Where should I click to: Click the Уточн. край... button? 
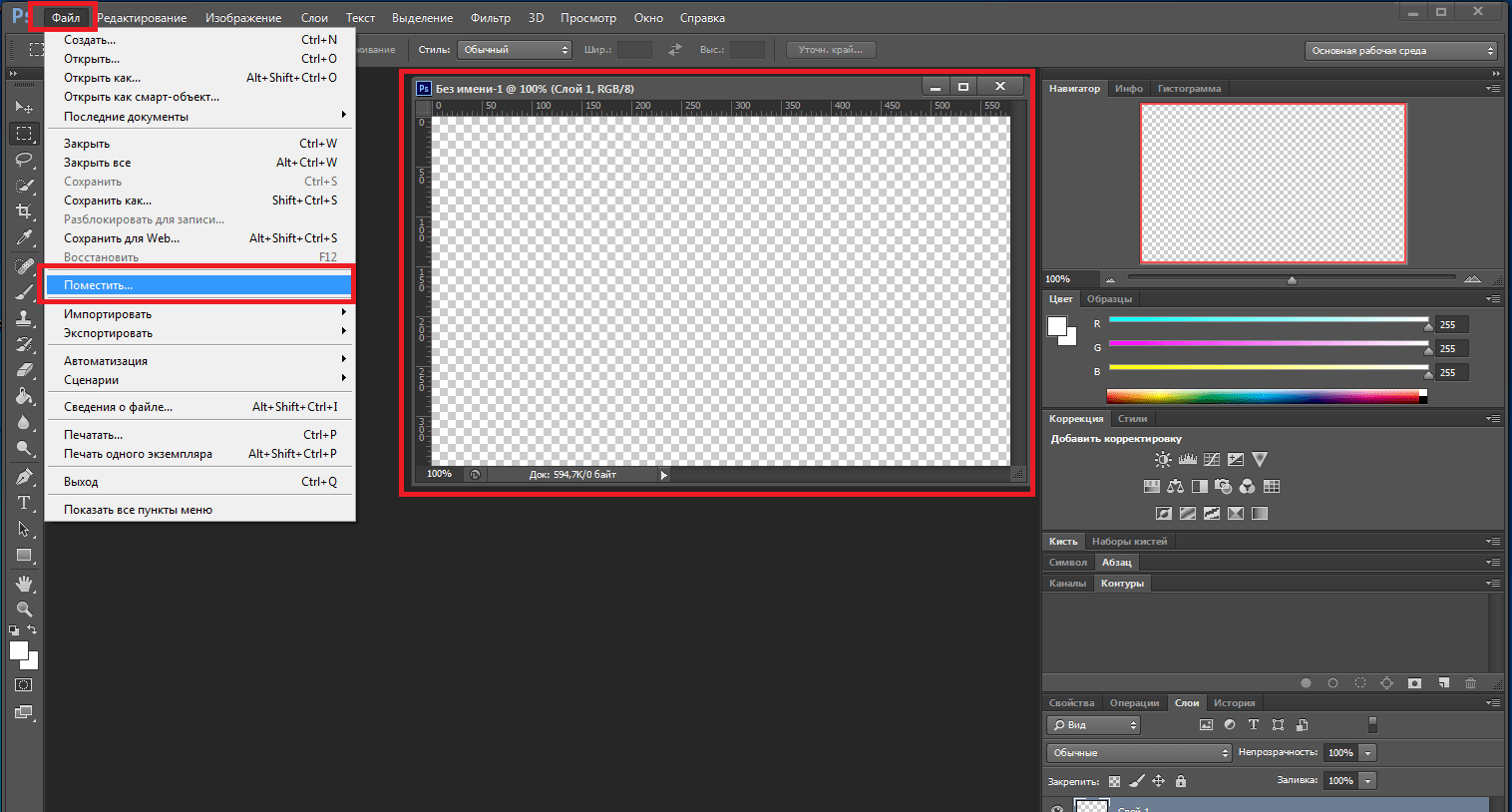831,49
